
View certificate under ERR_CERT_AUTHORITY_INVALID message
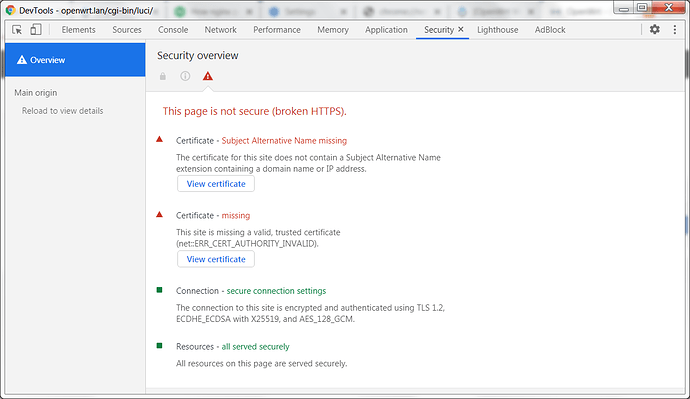[216, 259]
